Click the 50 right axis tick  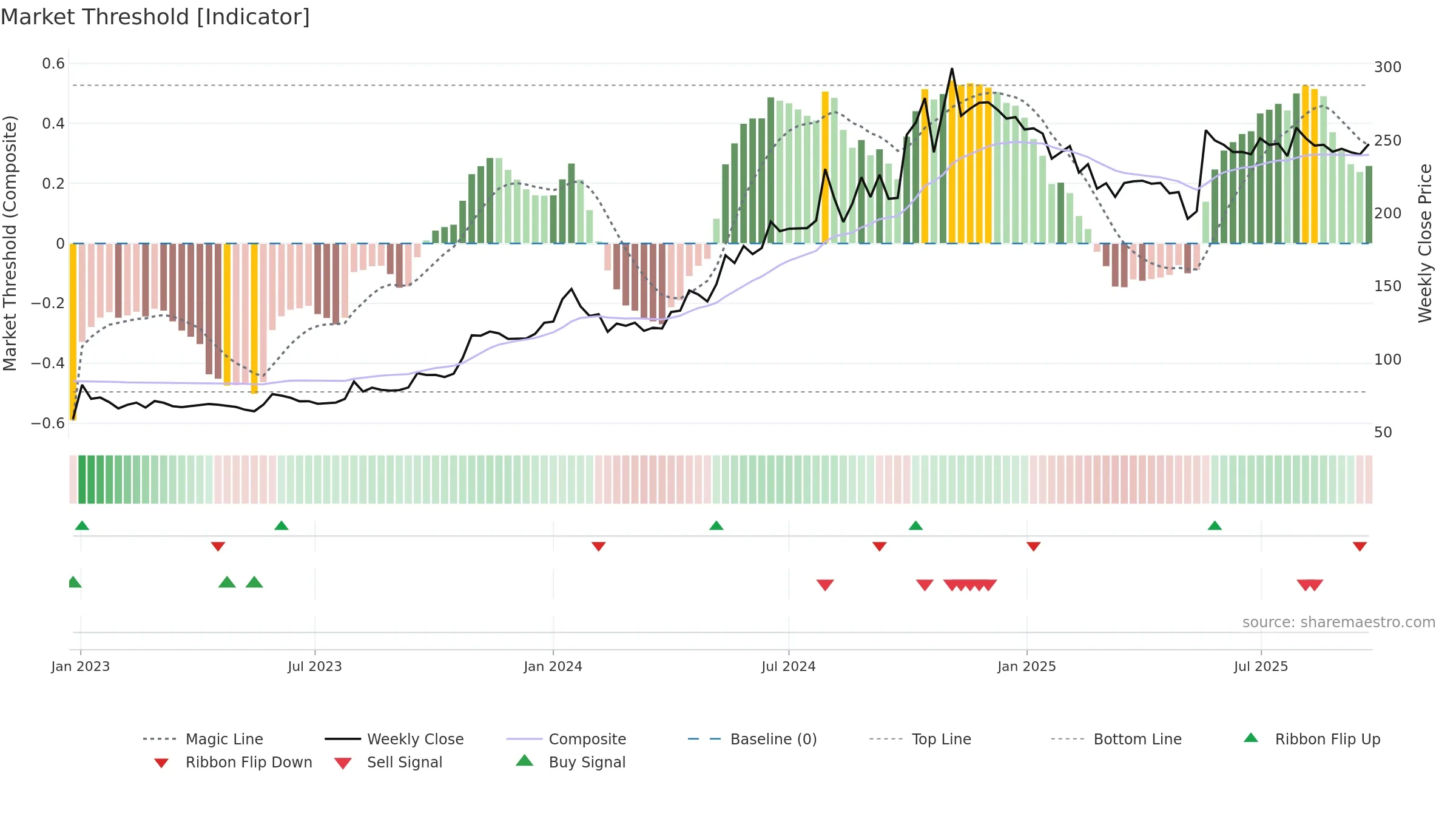[1383, 433]
